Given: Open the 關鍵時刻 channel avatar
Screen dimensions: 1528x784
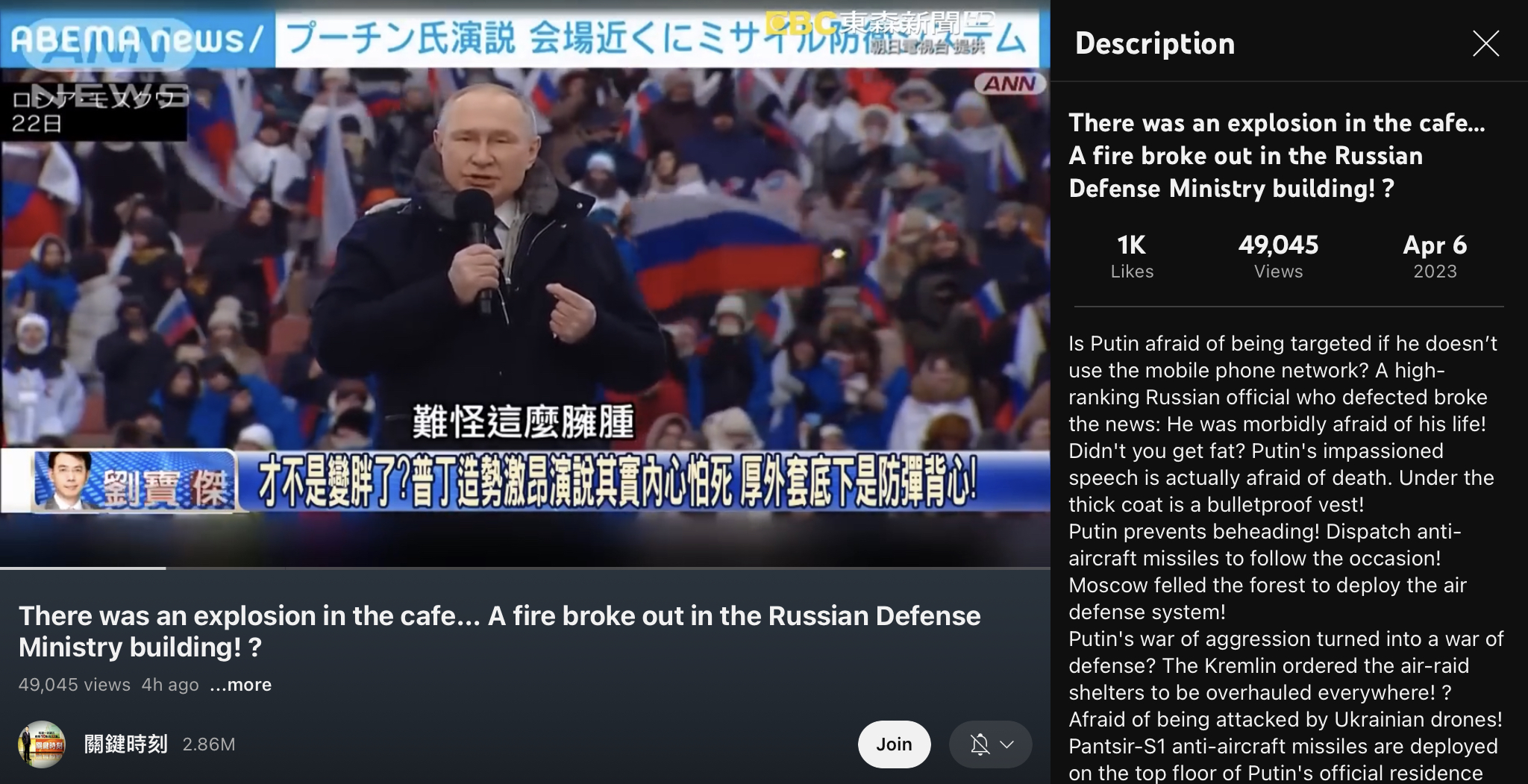Looking at the screenshot, I should pyautogui.click(x=42, y=744).
